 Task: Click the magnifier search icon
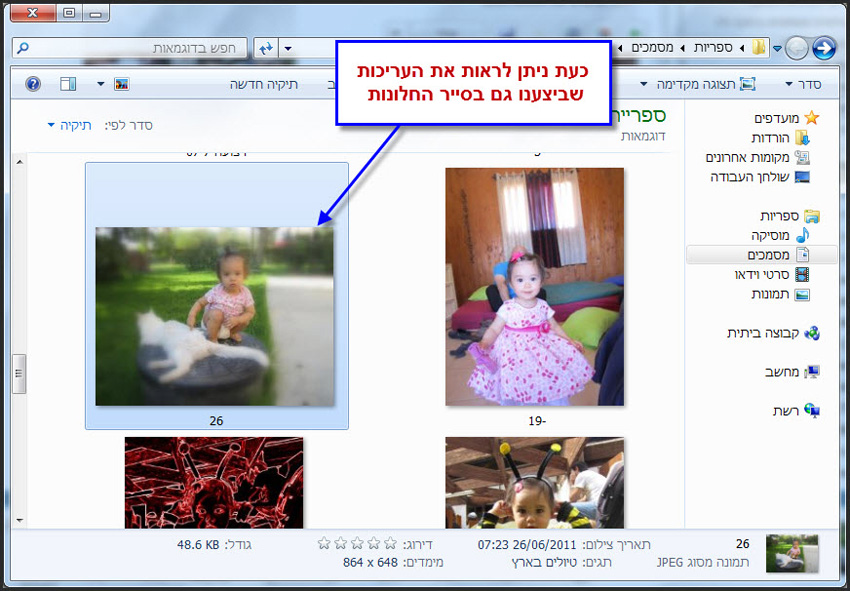[x=23, y=48]
